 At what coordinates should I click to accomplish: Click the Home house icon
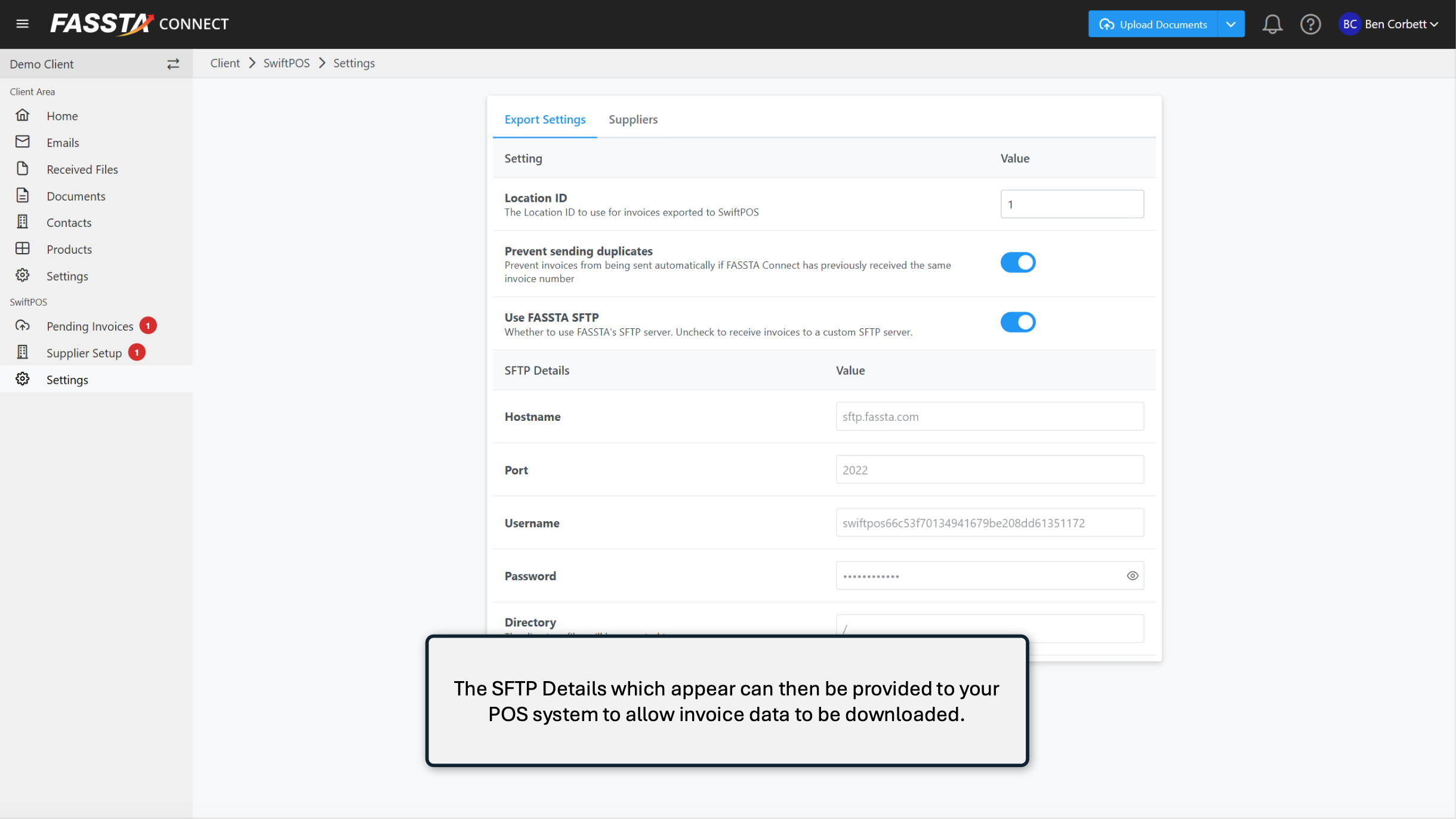(23, 115)
